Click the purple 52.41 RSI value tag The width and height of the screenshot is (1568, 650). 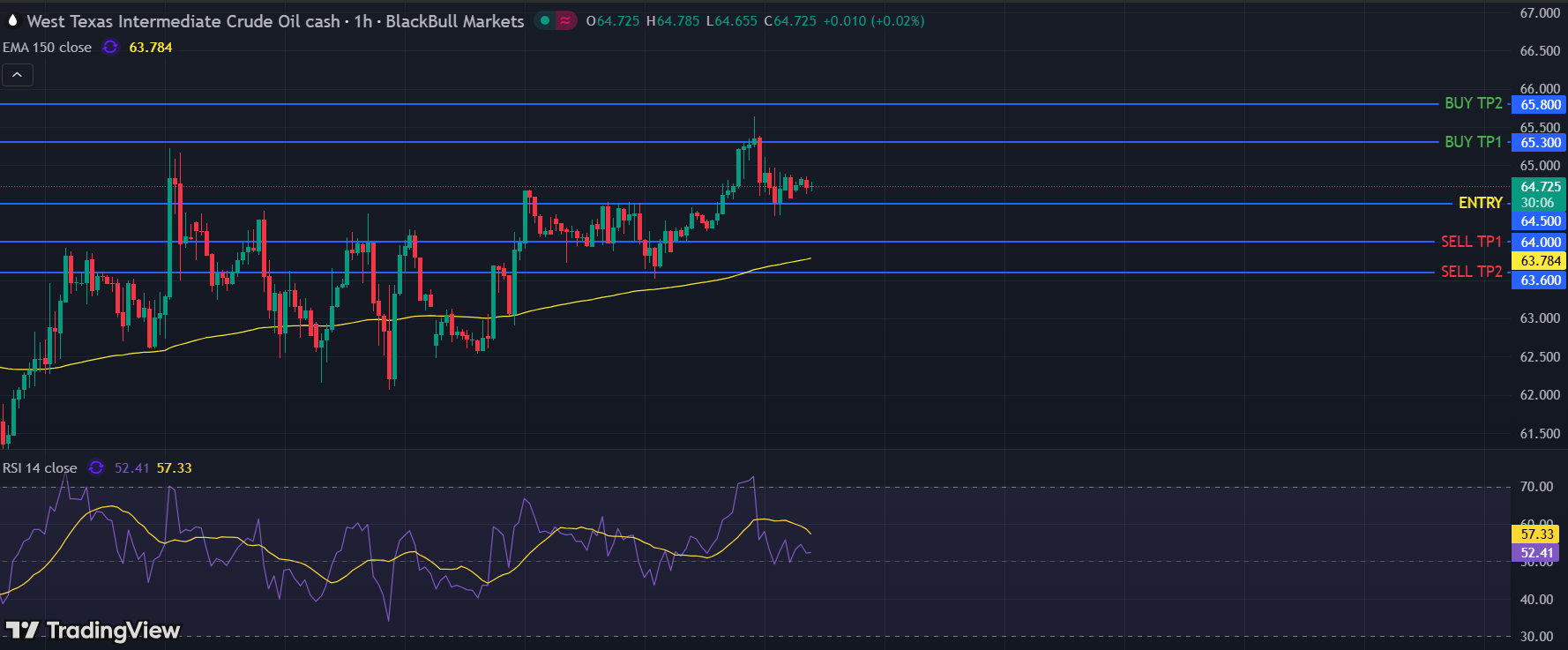(1536, 553)
